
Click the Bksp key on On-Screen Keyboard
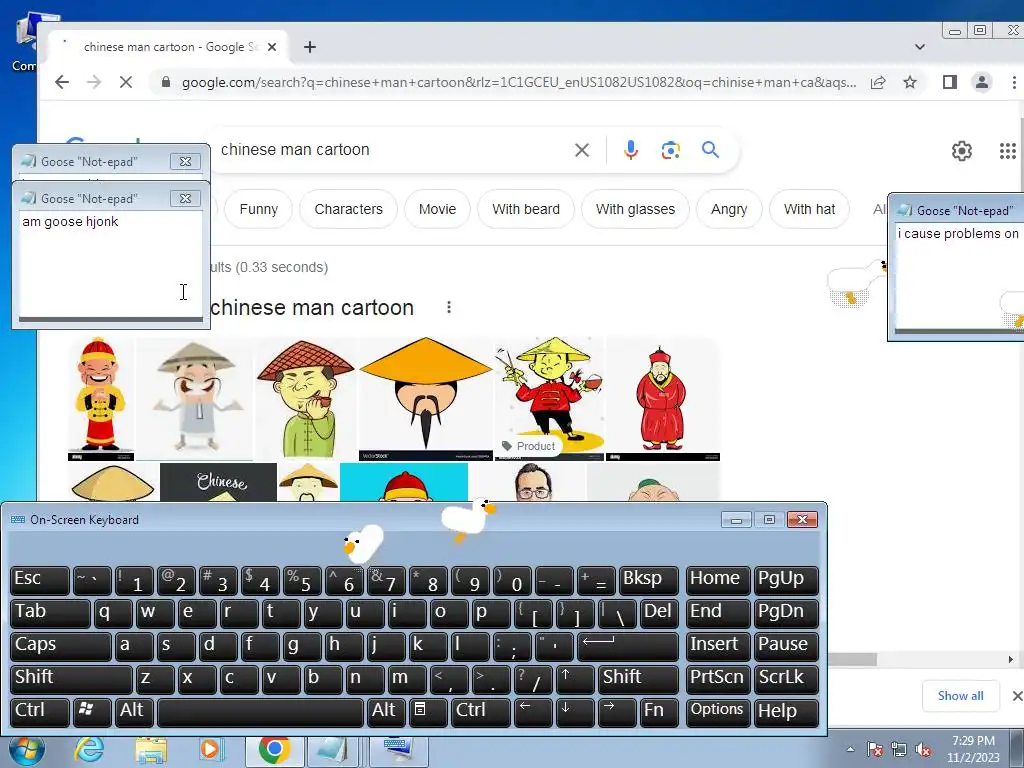[x=648, y=580]
